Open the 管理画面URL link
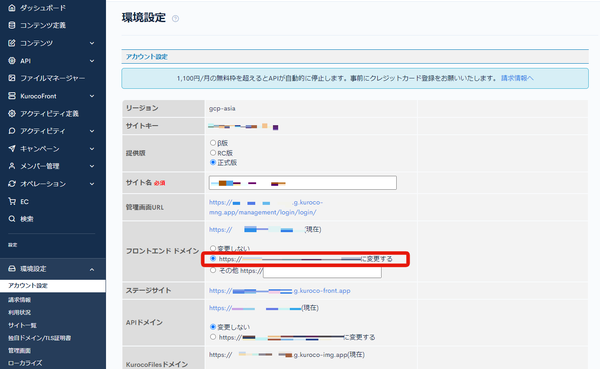Screen dimensions: 600x369 266,207
